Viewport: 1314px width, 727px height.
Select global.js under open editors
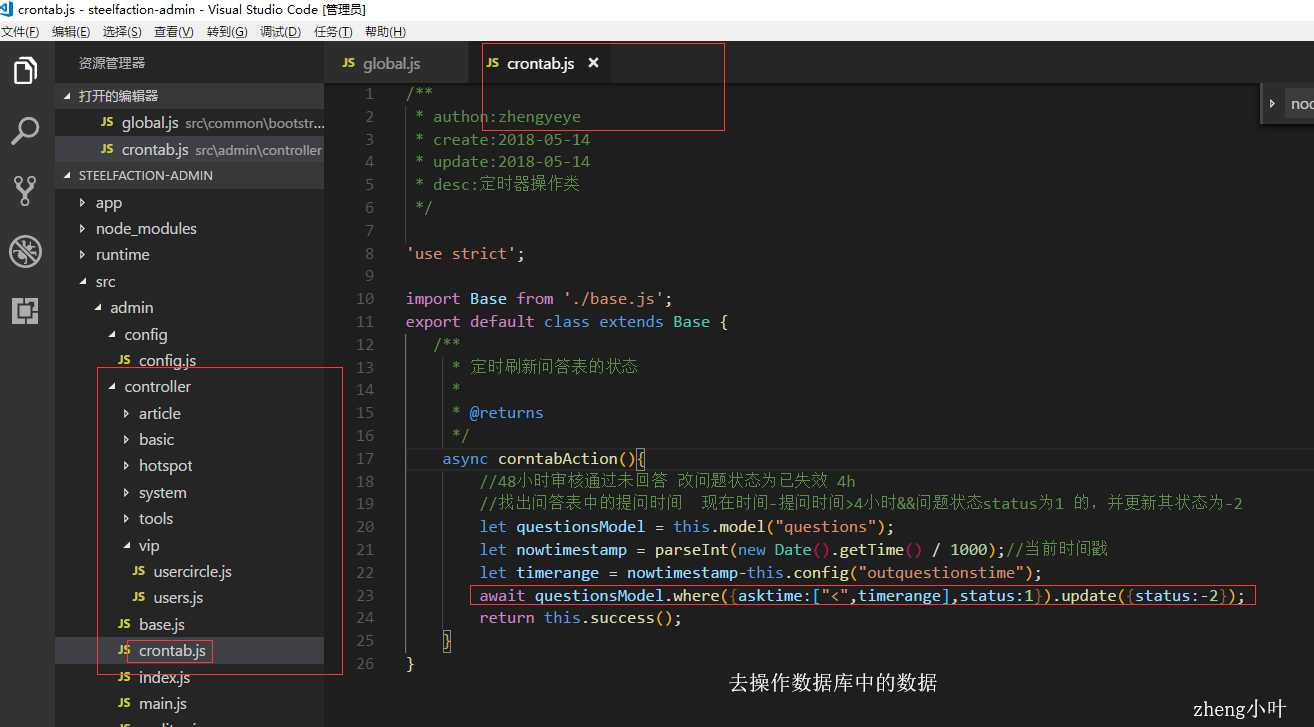coord(190,123)
